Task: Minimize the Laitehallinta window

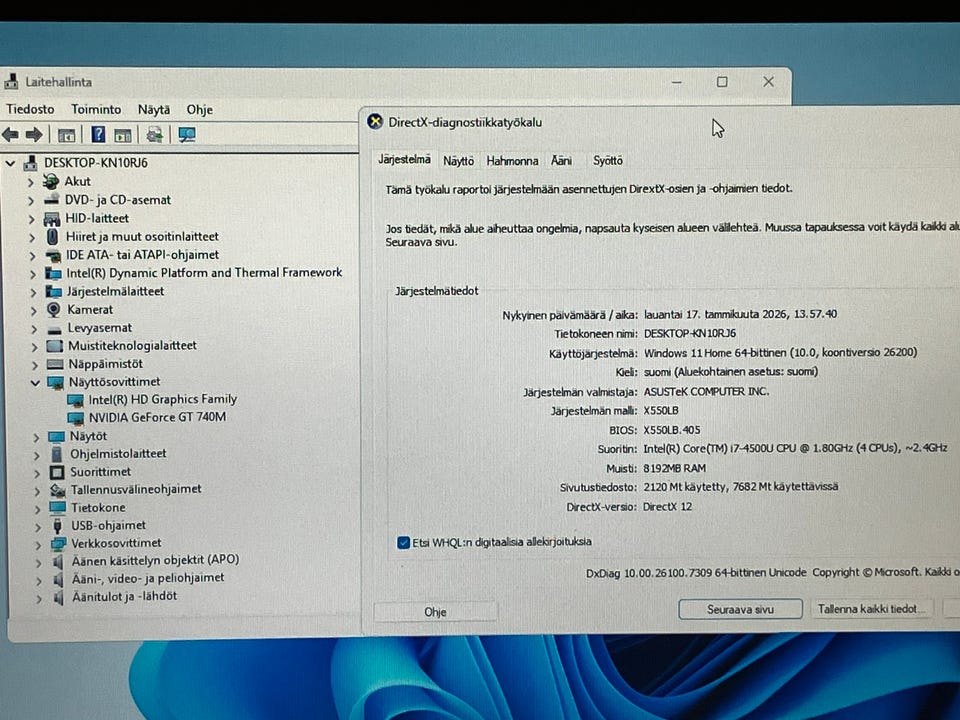Action: pyautogui.click(x=677, y=82)
